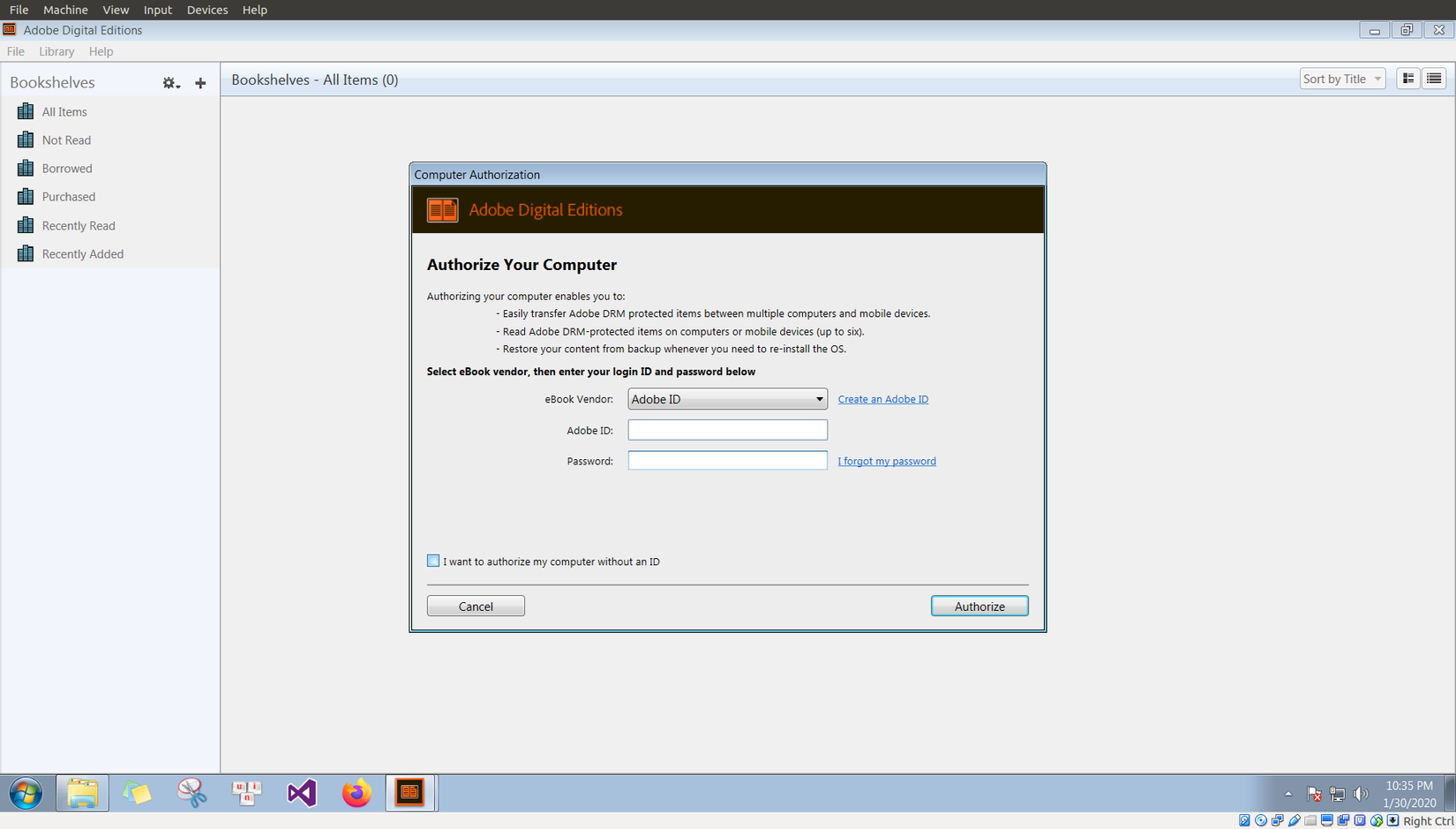1456x829 pixels.
Task: Select the Recently Read bookshelf label
Action: [x=79, y=225]
